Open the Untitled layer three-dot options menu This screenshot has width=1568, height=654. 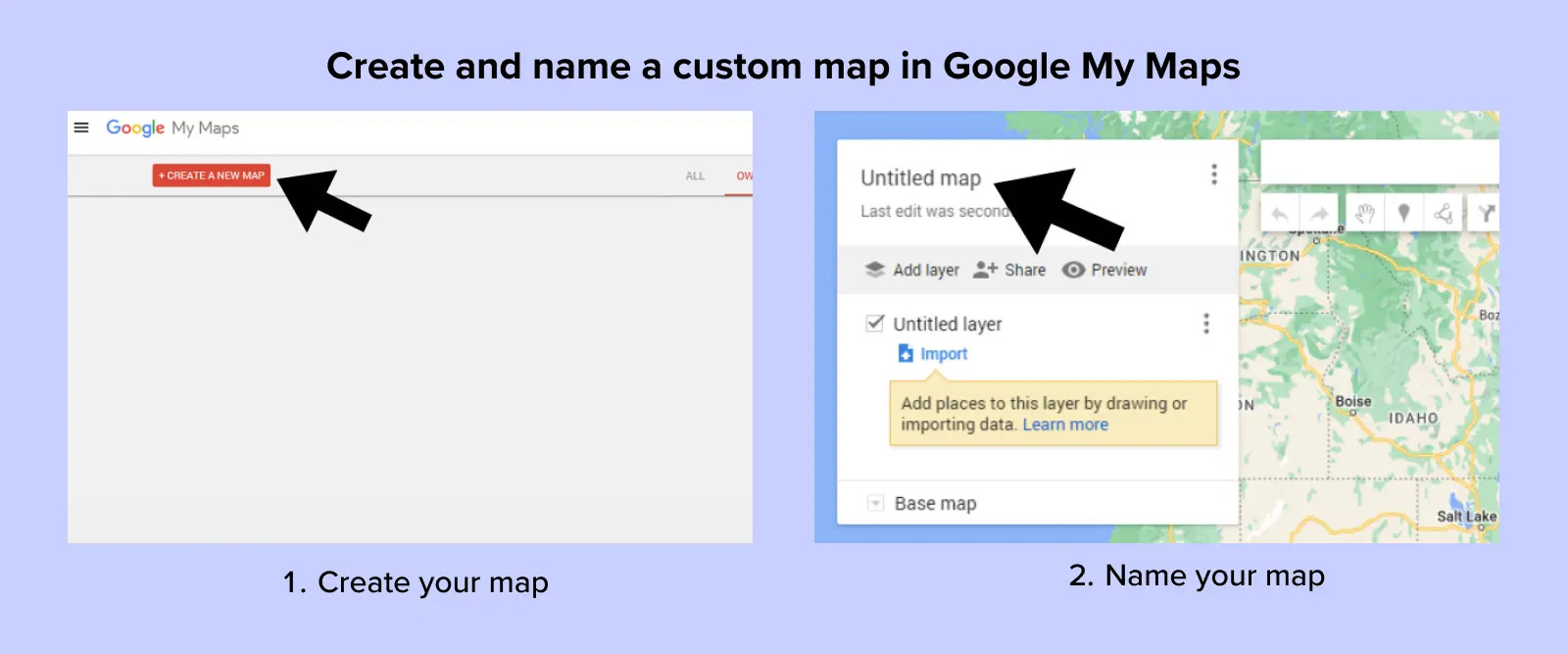click(x=1206, y=324)
